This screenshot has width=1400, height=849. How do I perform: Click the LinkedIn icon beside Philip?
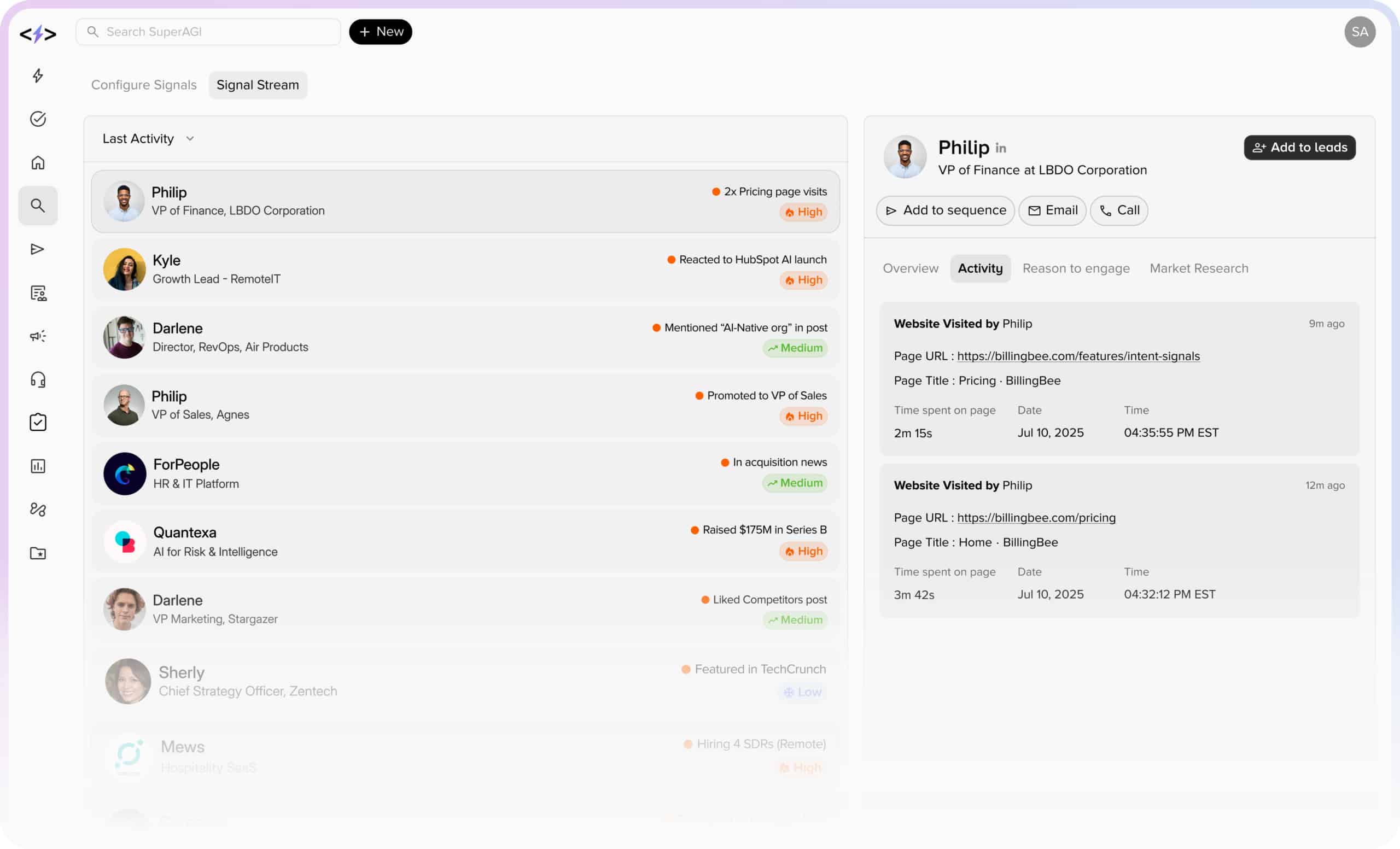(x=1001, y=148)
